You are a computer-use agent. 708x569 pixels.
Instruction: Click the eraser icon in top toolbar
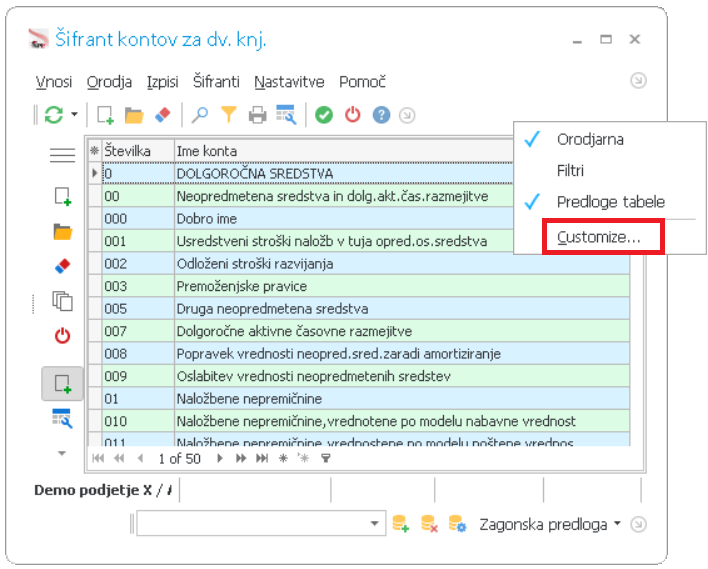164,115
